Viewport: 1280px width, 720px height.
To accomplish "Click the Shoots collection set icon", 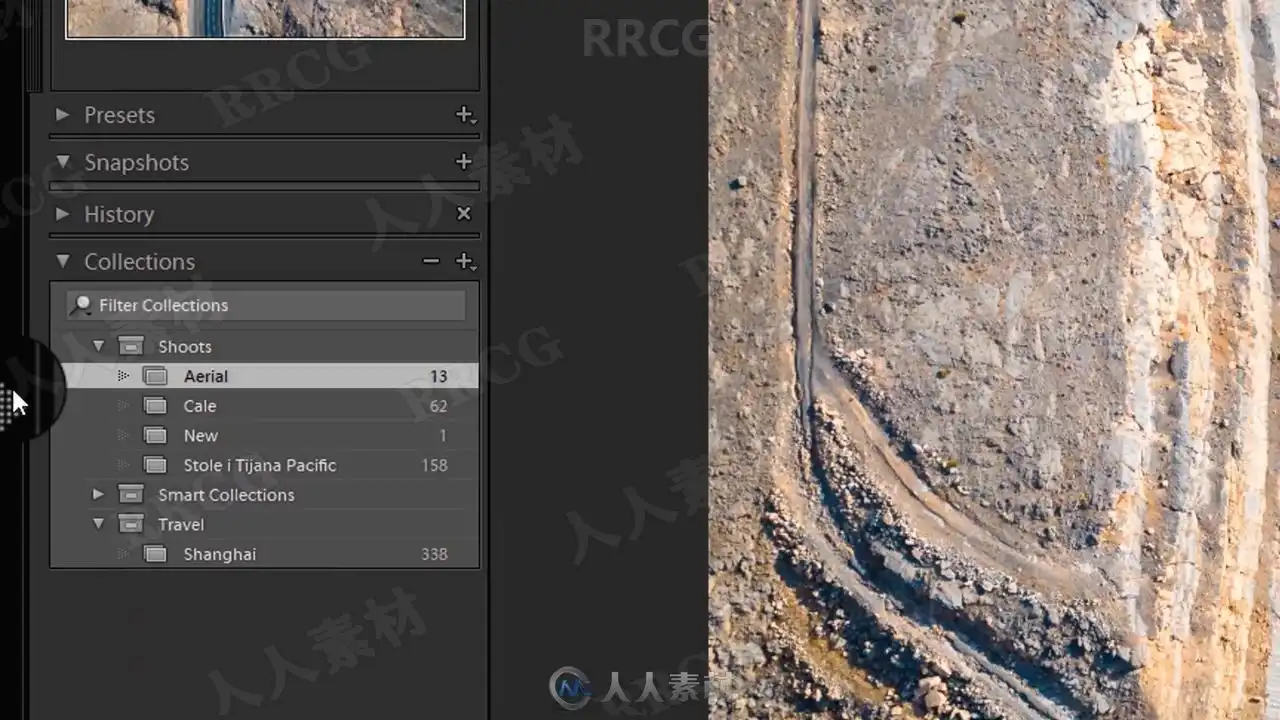I will [130, 346].
